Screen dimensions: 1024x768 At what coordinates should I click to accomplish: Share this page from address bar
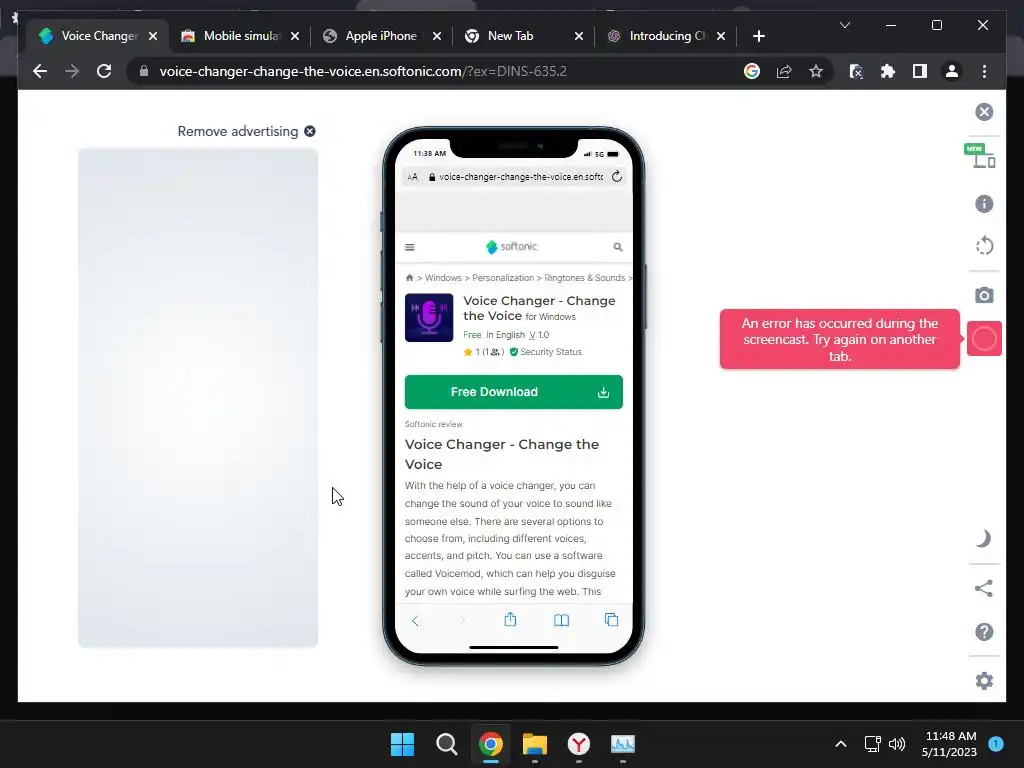point(784,71)
